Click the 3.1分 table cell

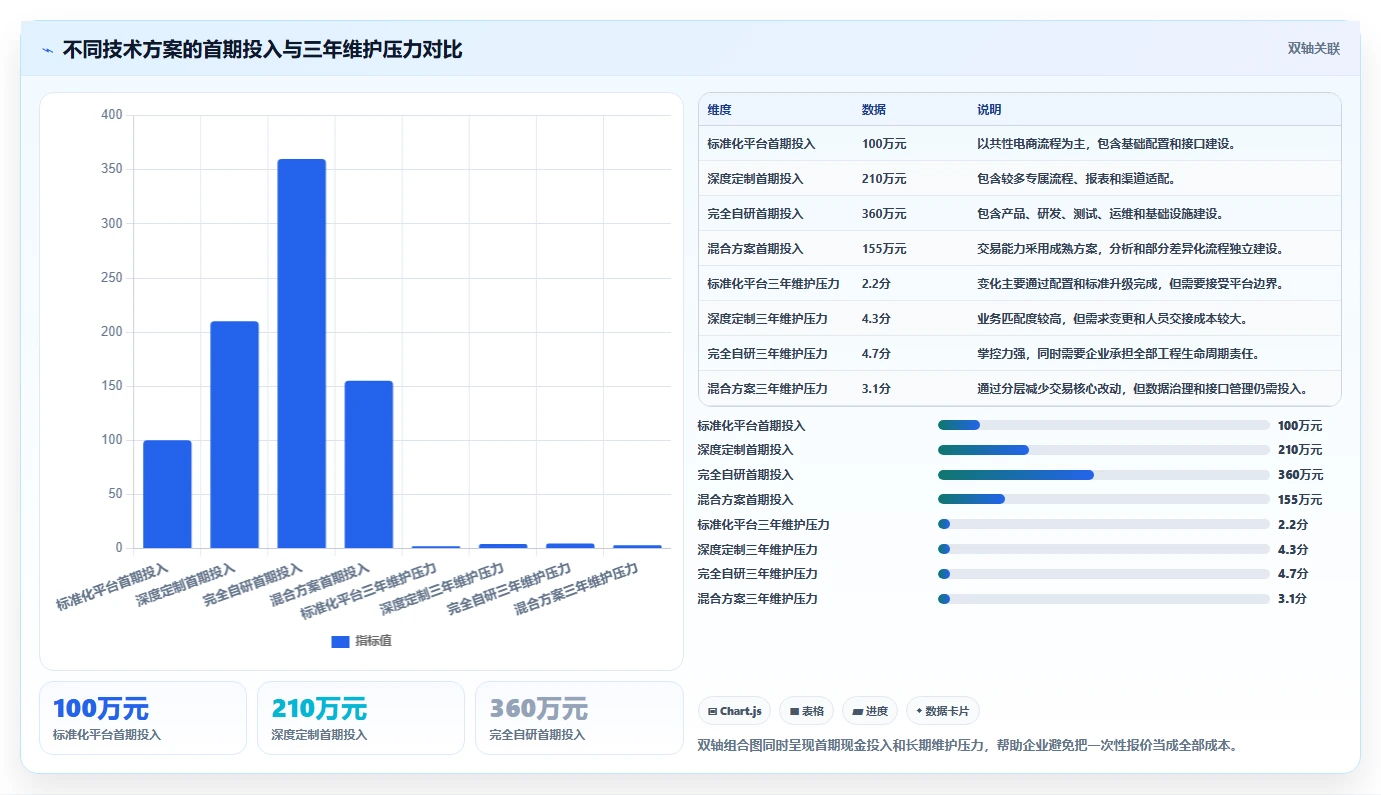tap(876, 389)
